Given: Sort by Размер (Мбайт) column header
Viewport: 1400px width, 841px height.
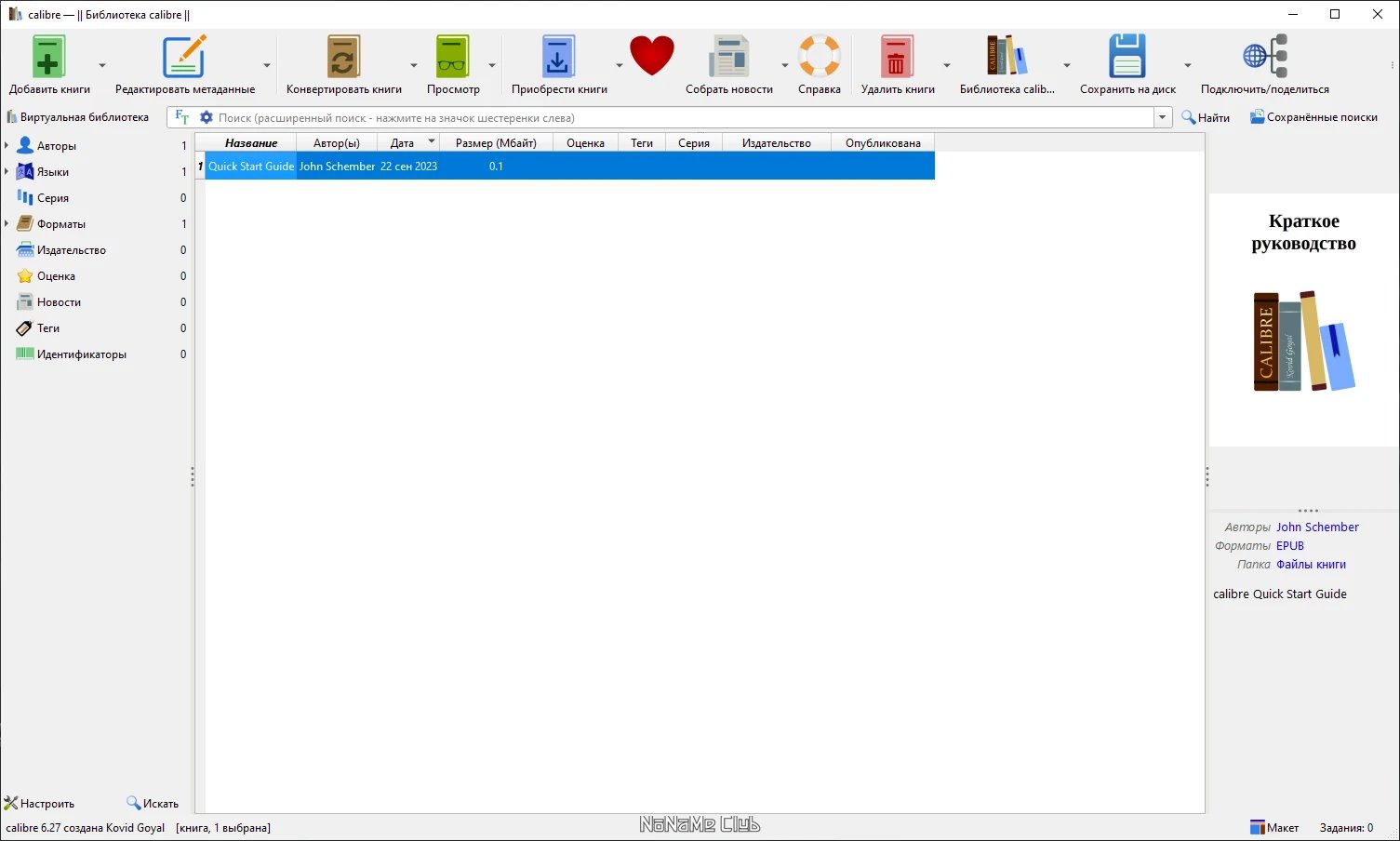Looking at the screenshot, I should (496, 142).
